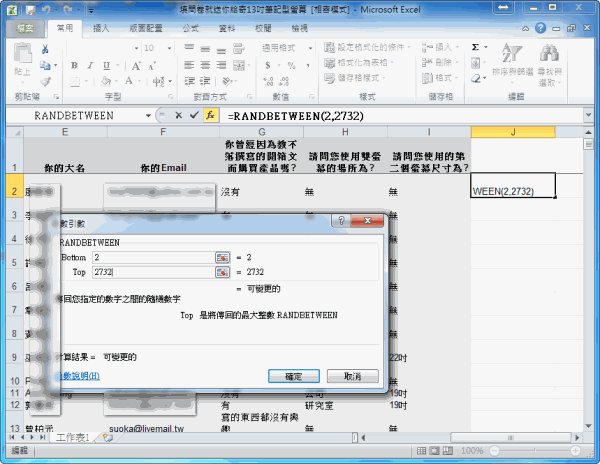The height and width of the screenshot is (464, 600).
Task: Click the Paste clipboard icon
Action: click(x=23, y=53)
